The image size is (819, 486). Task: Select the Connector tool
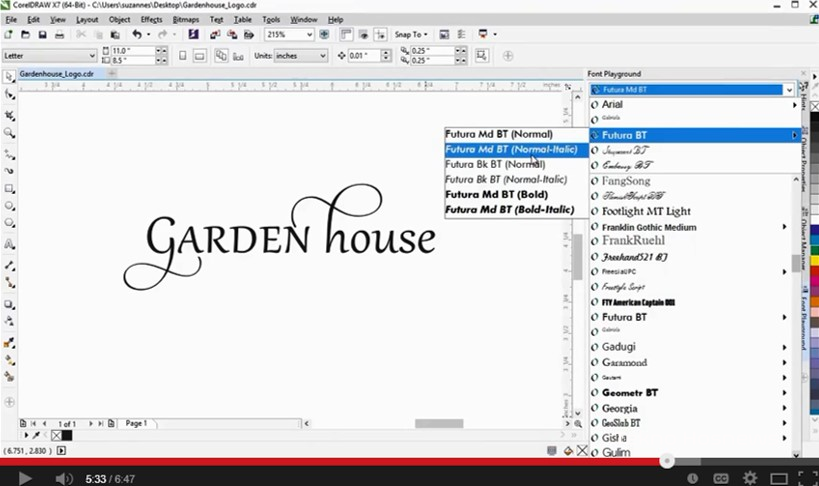[9, 283]
